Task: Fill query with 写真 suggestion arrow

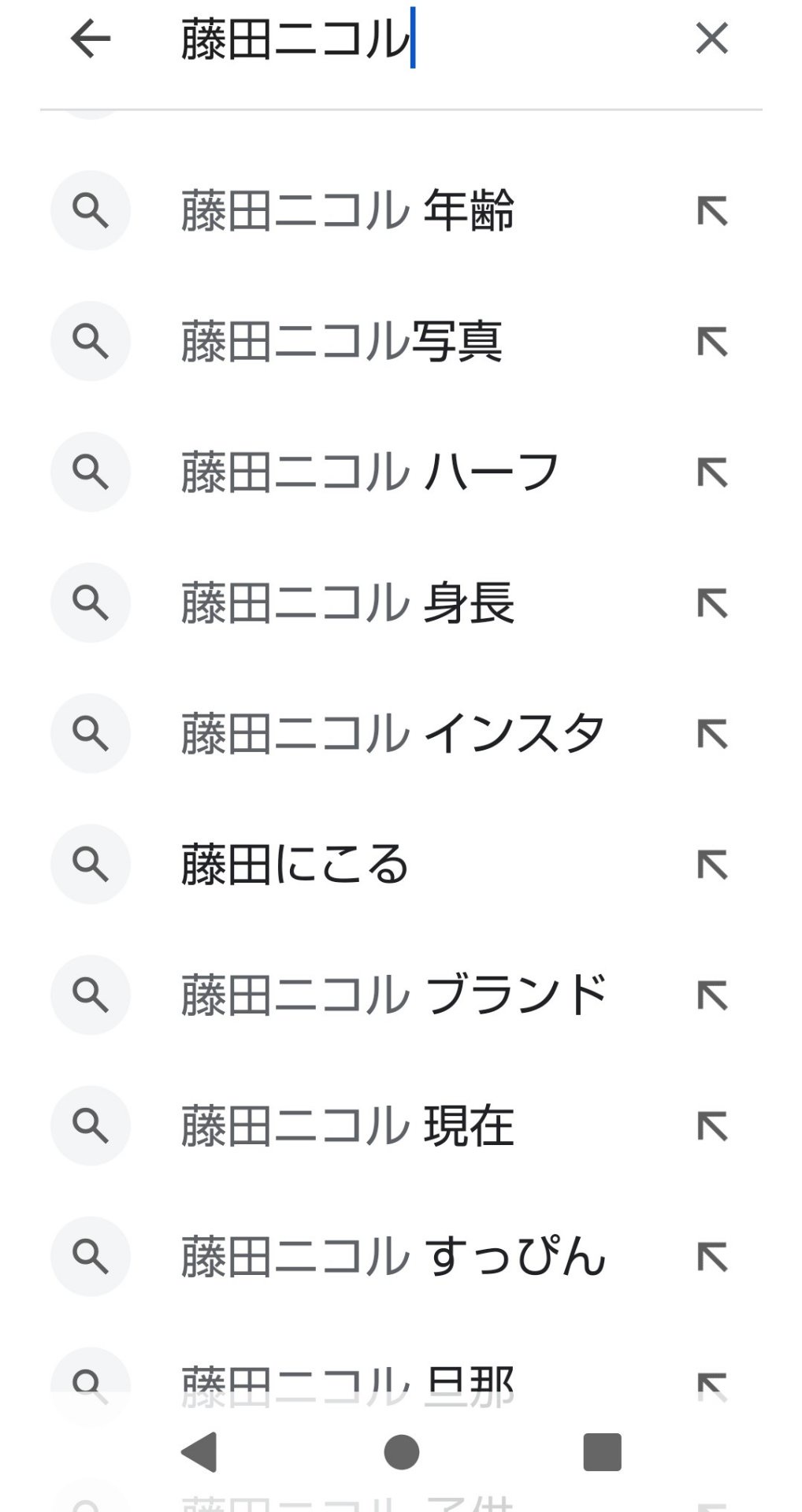Action: (x=712, y=342)
